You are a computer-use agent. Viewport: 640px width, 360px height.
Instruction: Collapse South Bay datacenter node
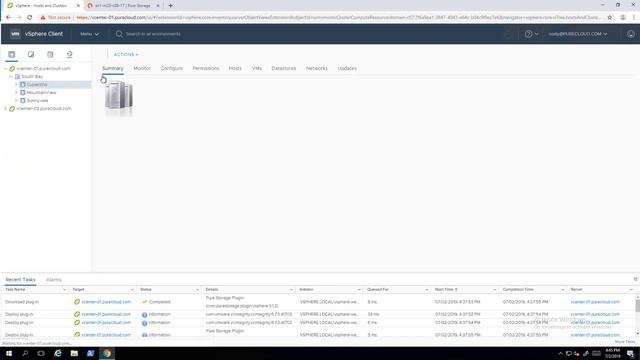pos(11,76)
